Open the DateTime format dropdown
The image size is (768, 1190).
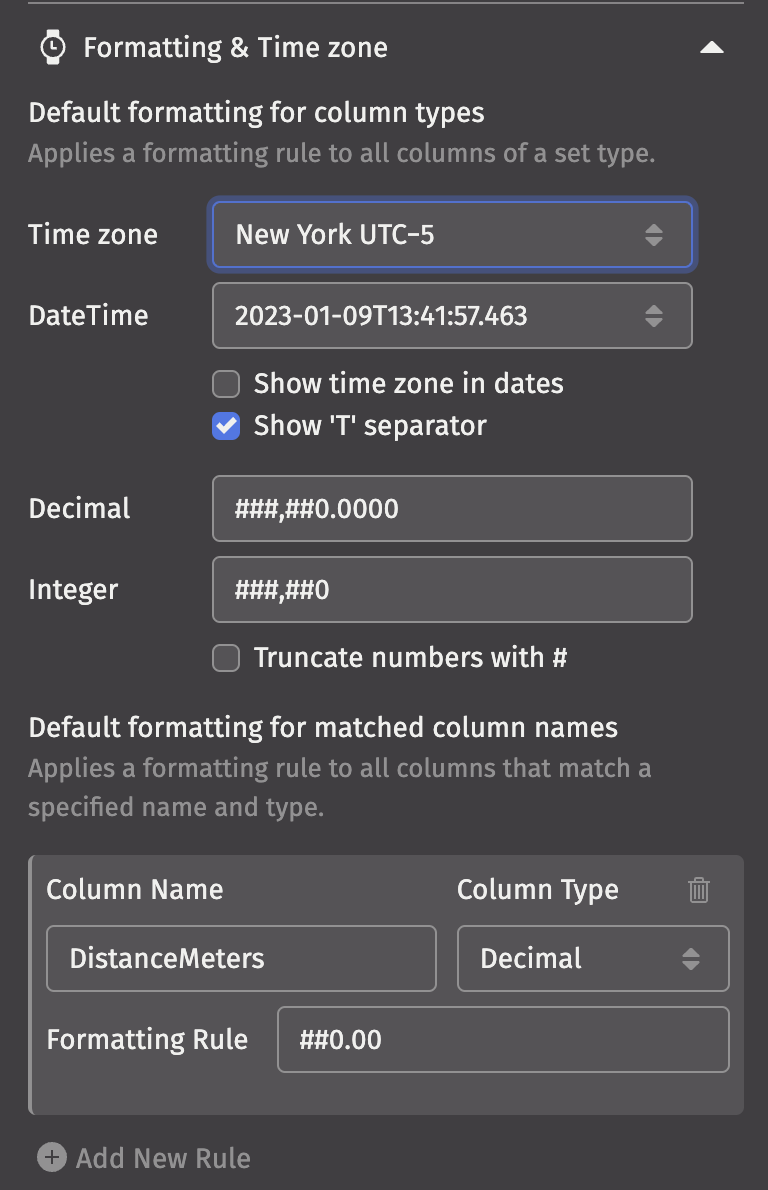click(x=452, y=315)
